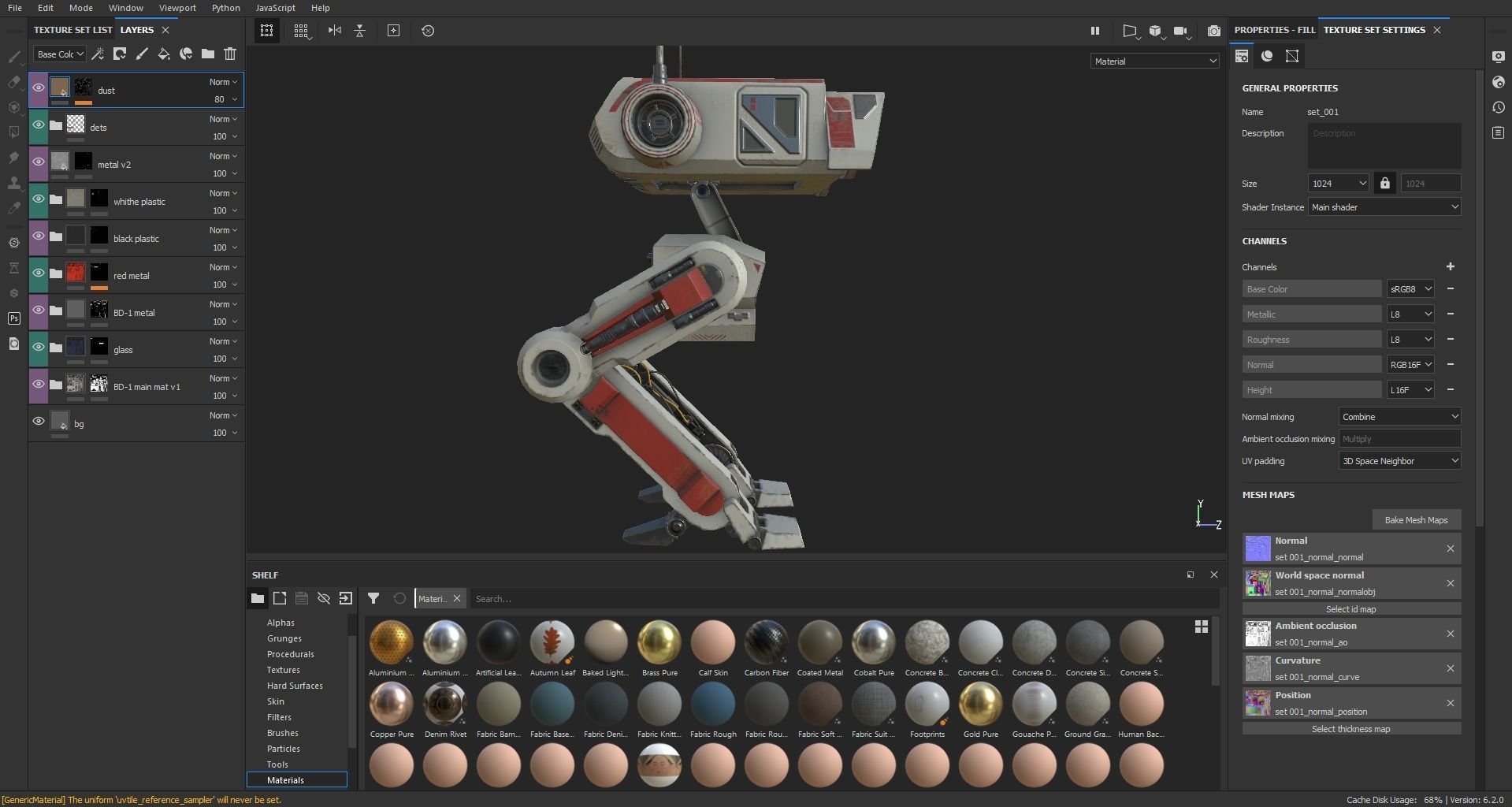Image resolution: width=1512 pixels, height=807 pixels.
Task: Open the history revert icon
Action: click(x=428, y=31)
